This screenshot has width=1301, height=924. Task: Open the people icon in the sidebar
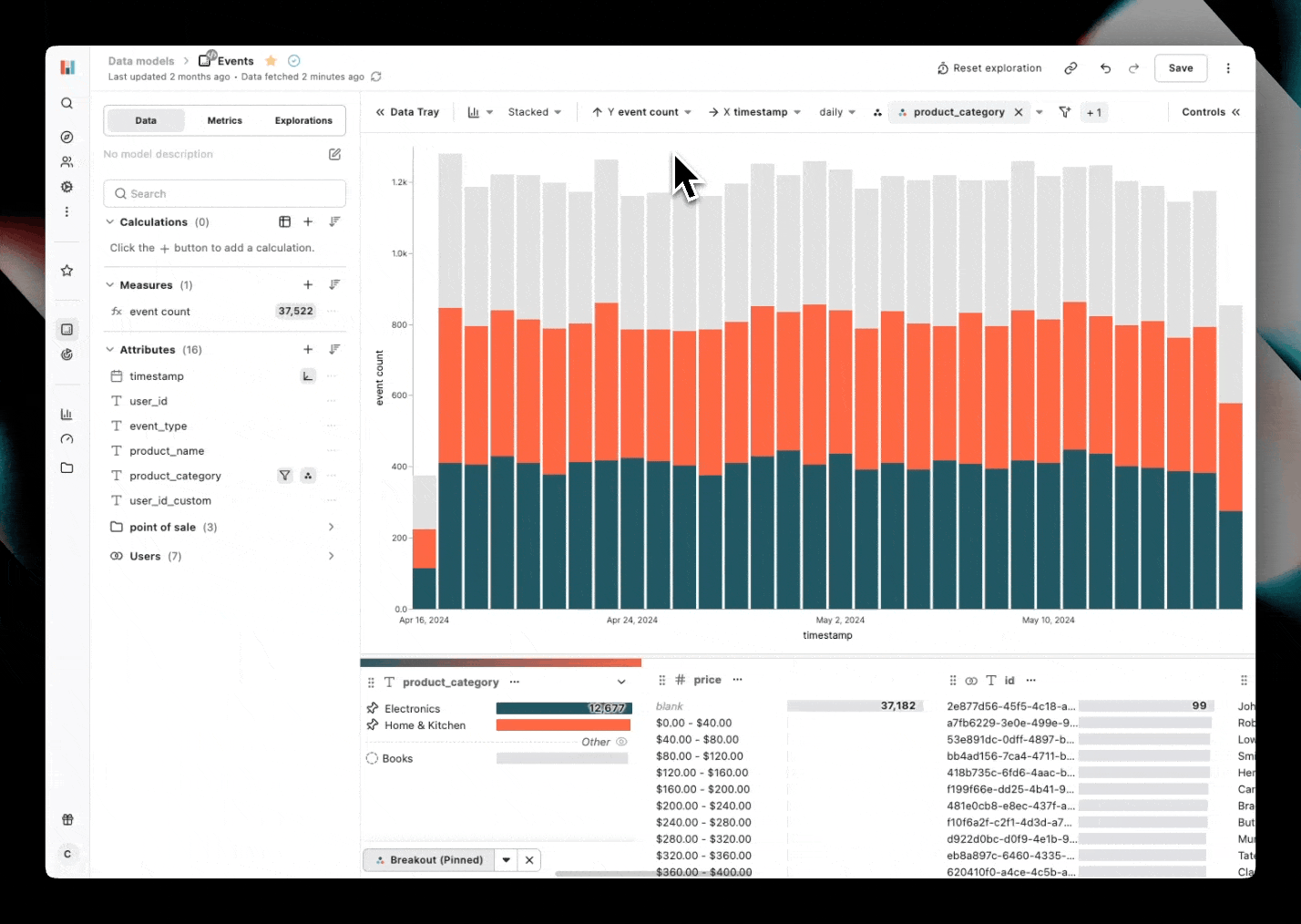[x=67, y=161]
